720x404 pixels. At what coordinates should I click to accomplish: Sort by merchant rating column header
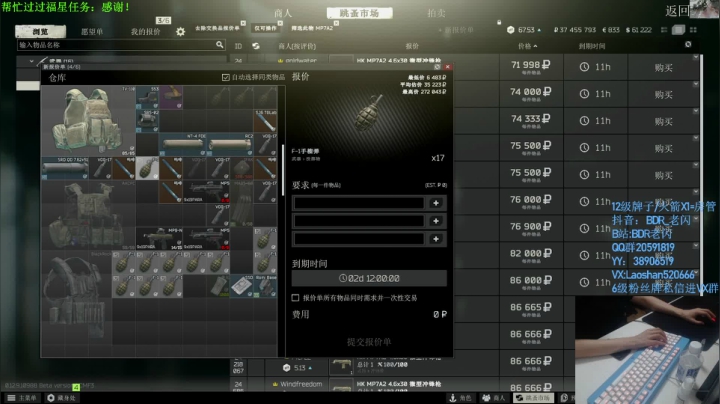(297, 46)
